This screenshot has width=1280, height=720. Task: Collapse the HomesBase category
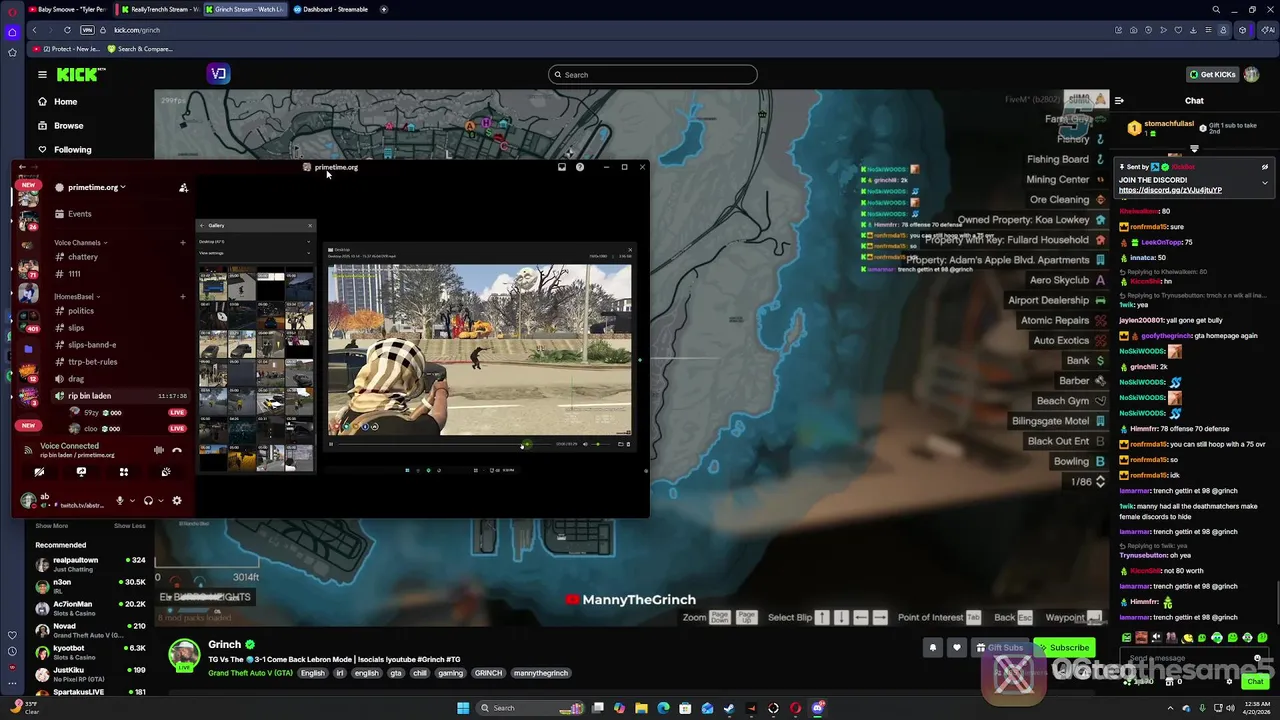pos(76,297)
